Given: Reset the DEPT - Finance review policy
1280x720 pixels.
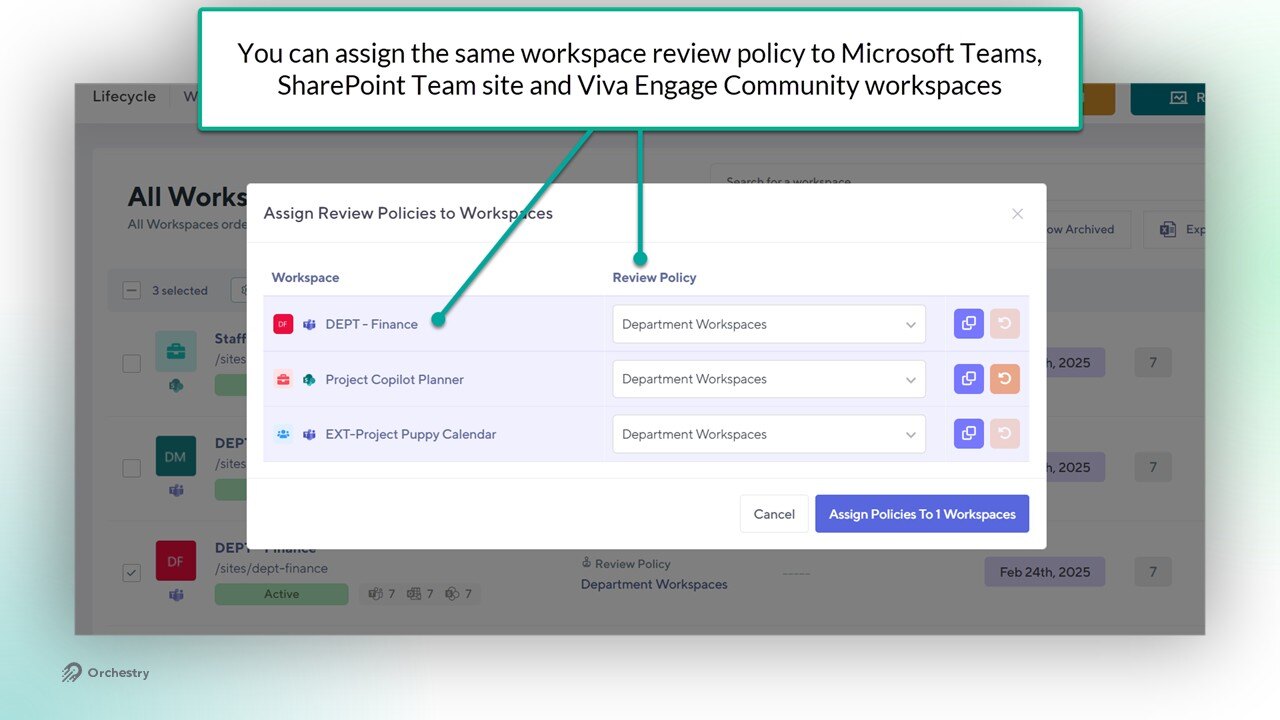Looking at the screenshot, I should click(x=1005, y=324).
